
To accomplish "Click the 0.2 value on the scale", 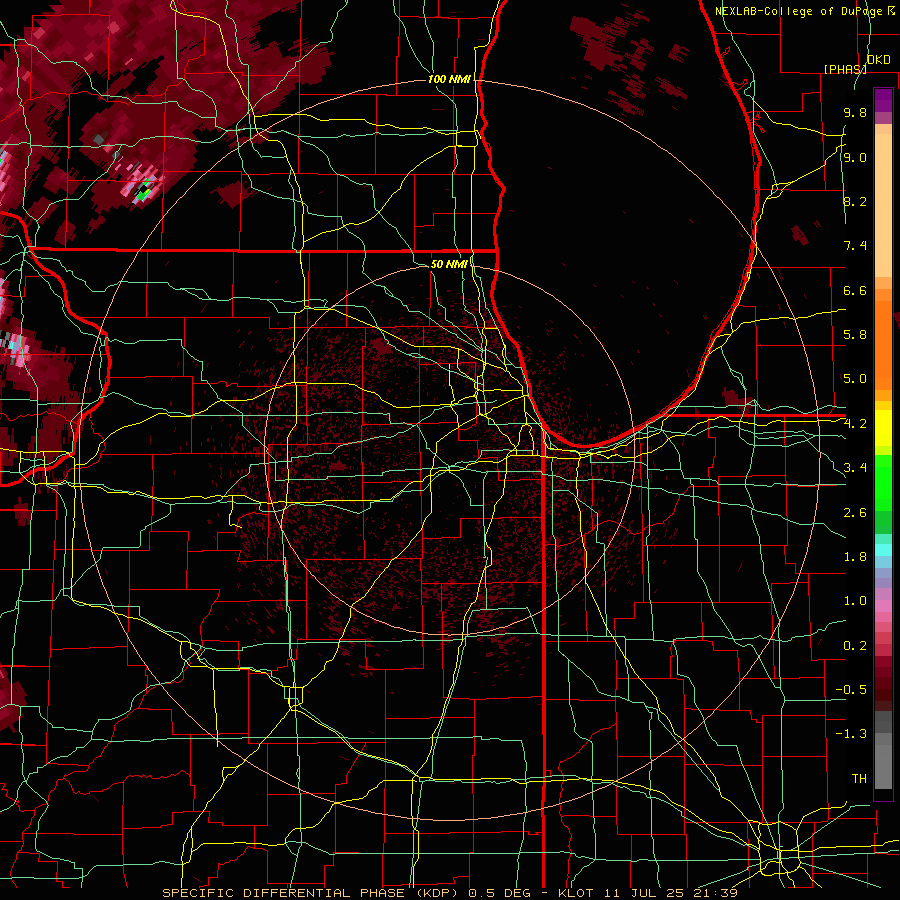I will 855,646.
